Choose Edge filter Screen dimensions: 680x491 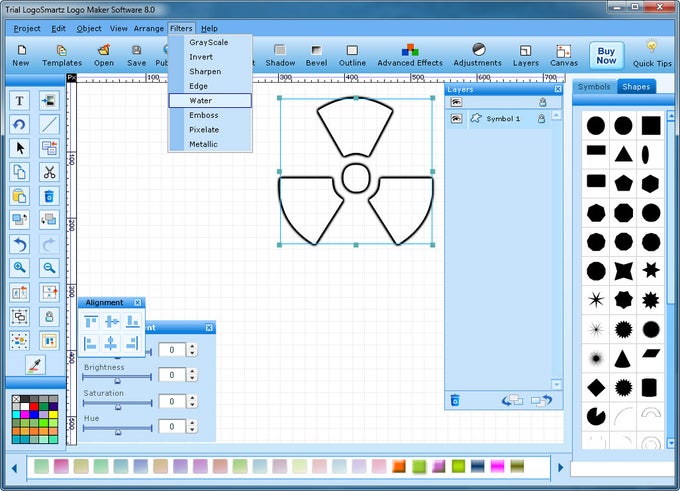click(x=210, y=86)
